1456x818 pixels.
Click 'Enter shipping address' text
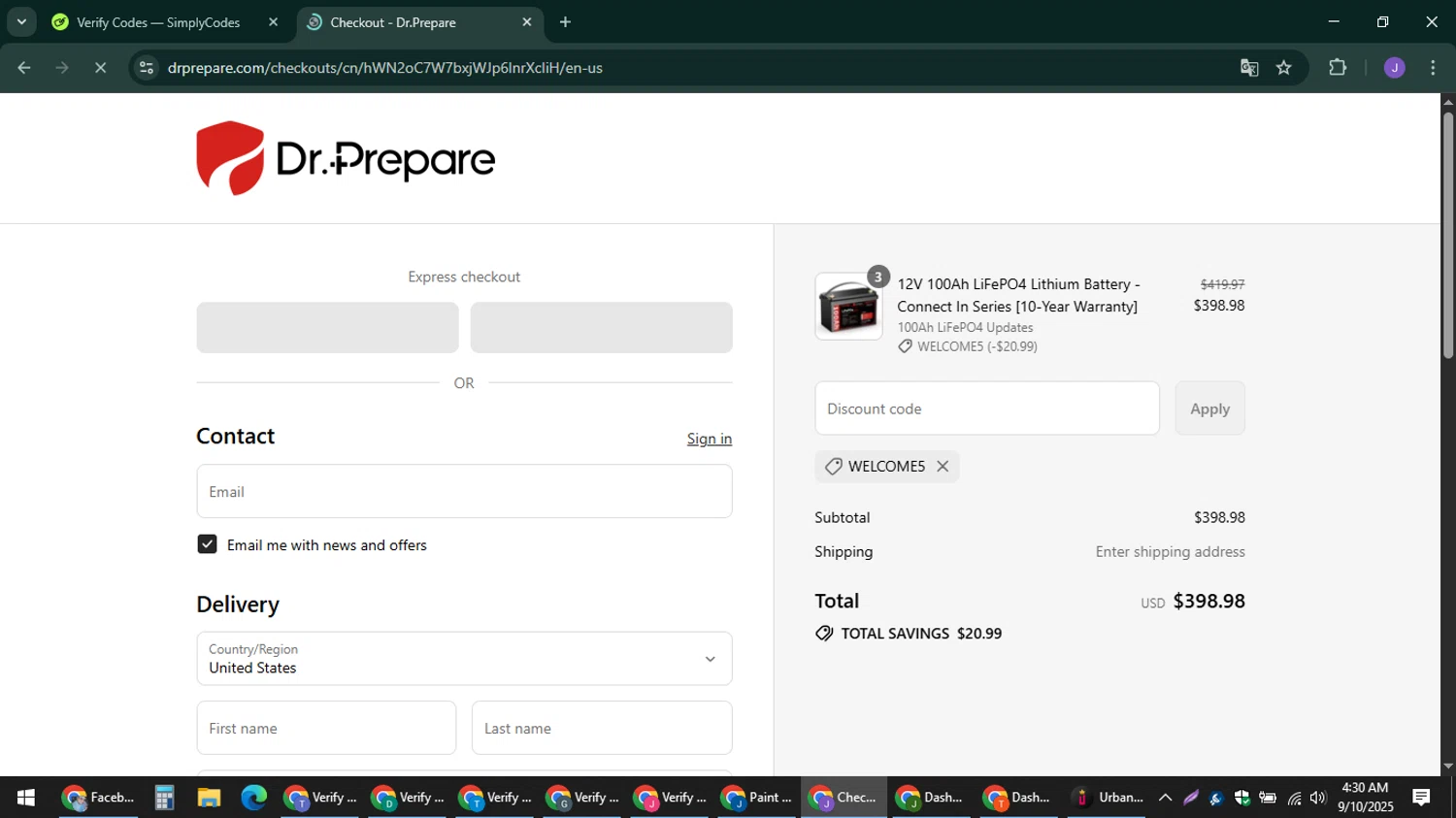point(1170,552)
